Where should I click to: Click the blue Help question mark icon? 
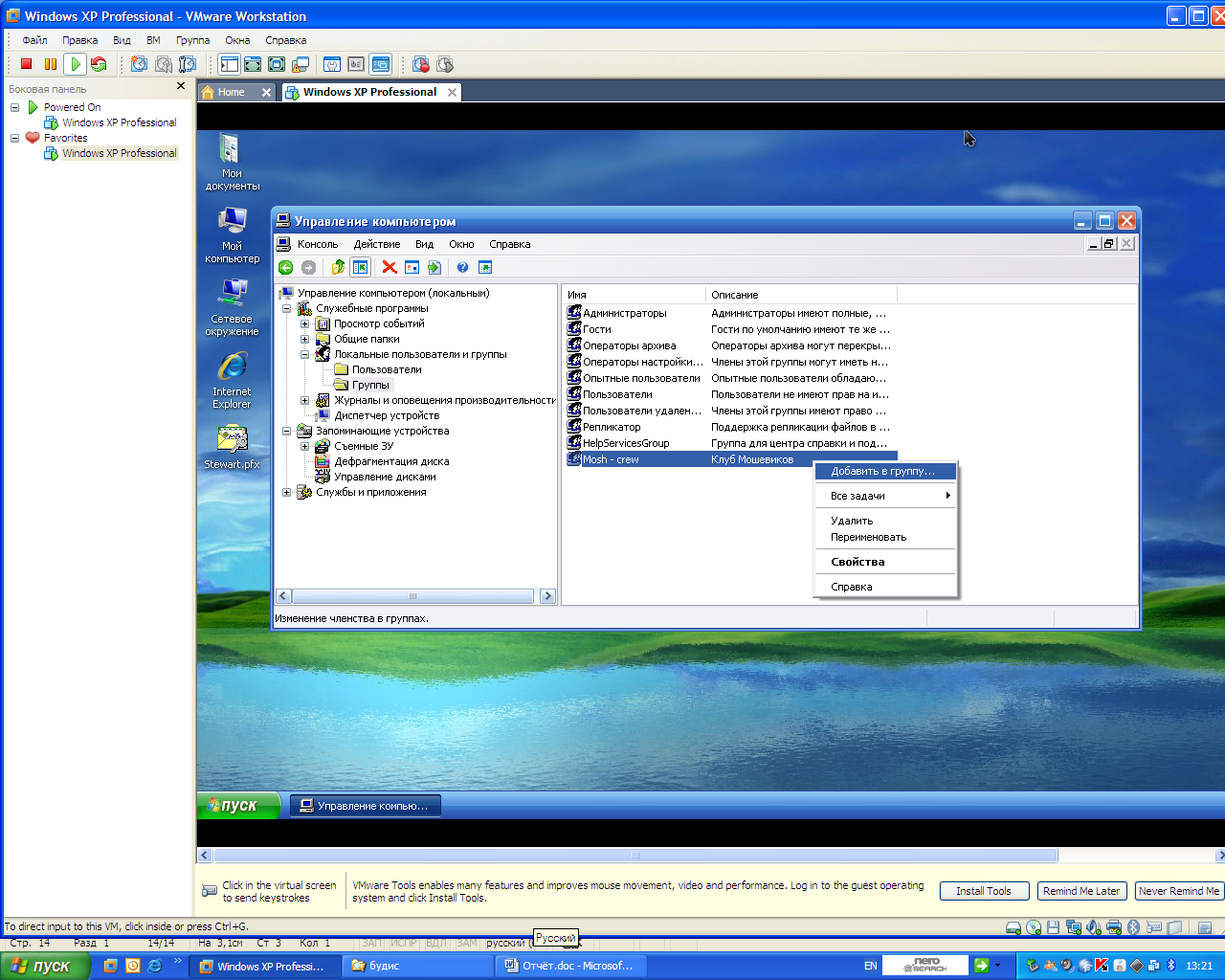coord(462,267)
